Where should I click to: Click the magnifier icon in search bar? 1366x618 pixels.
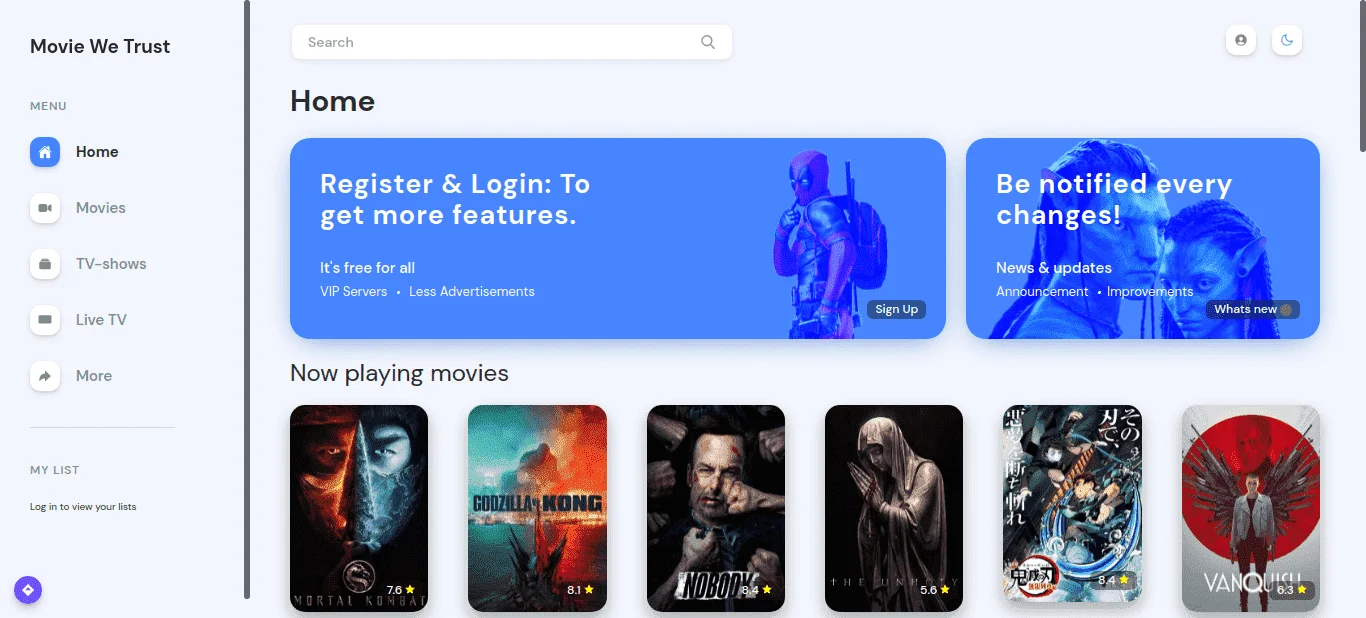click(x=708, y=42)
